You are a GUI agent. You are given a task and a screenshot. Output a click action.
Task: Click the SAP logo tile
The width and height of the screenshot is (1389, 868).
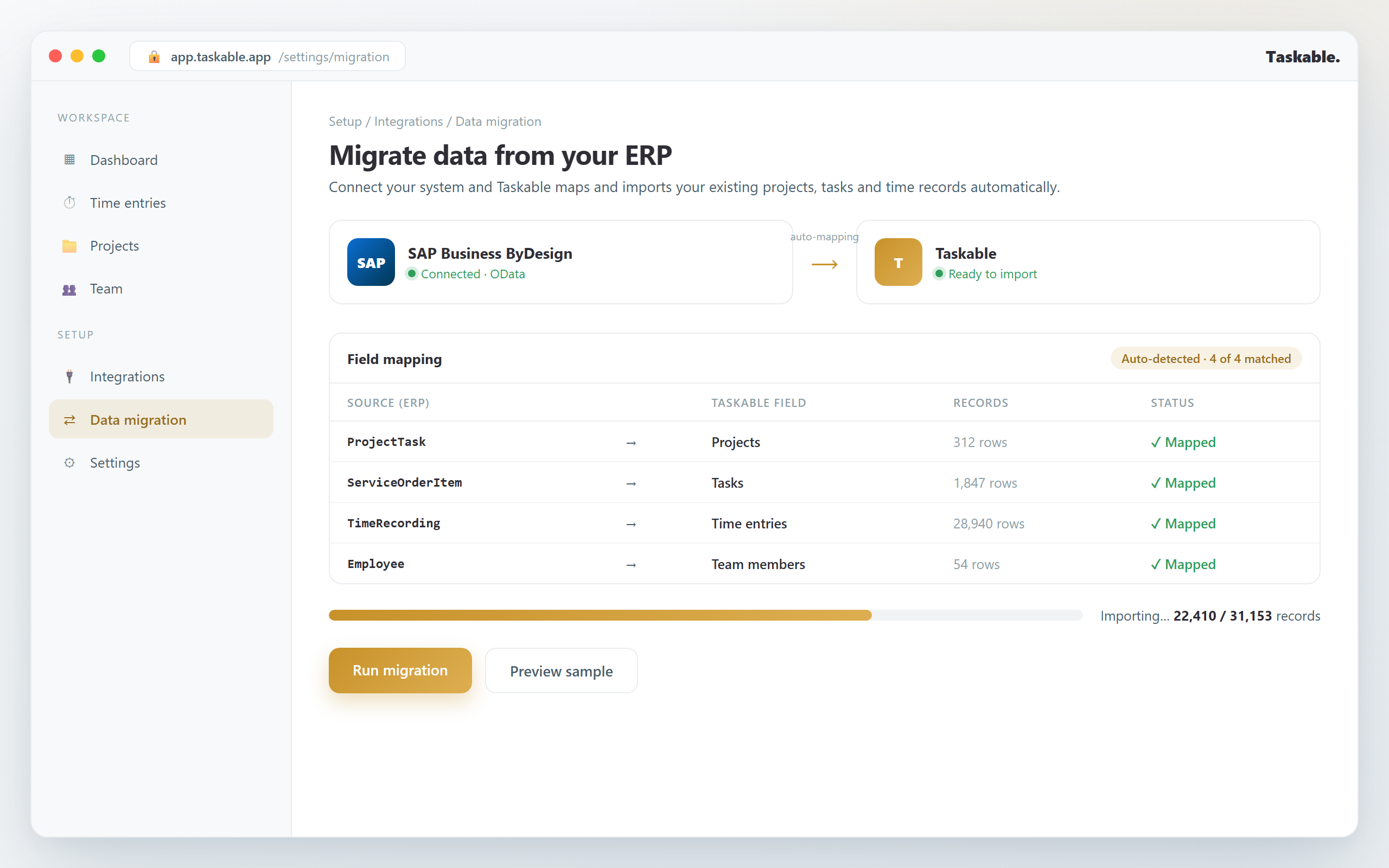click(x=371, y=262)
